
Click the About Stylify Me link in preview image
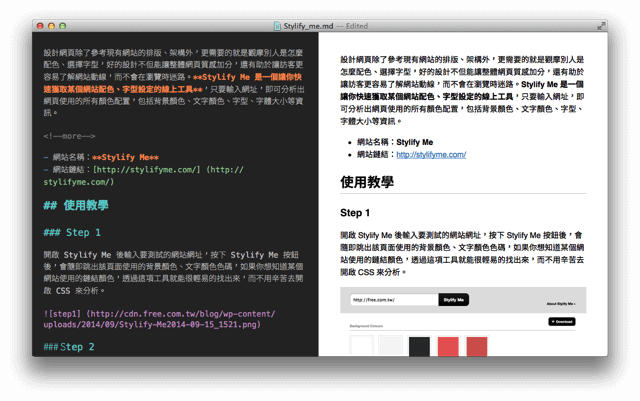coord(561,304)
